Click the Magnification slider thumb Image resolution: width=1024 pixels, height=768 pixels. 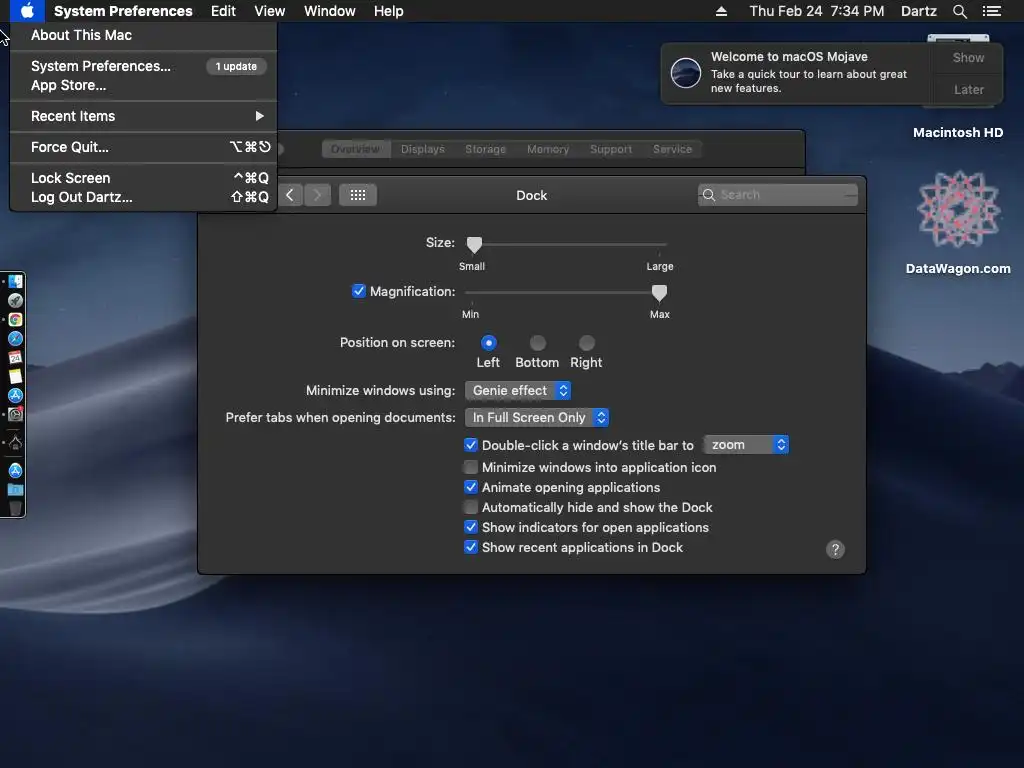tap(659, 293)
